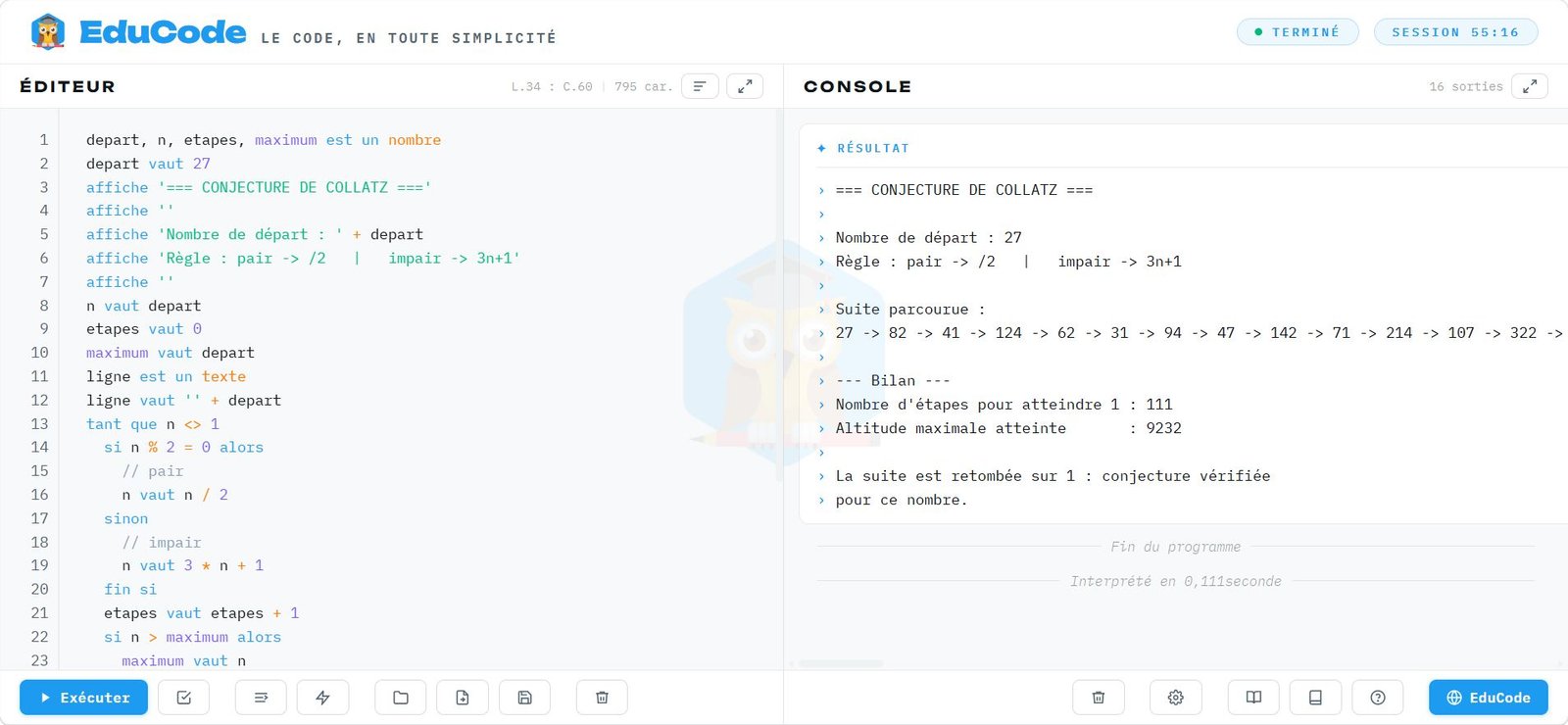
Task: Open the EduCode website button
Action: [1489, 698]
